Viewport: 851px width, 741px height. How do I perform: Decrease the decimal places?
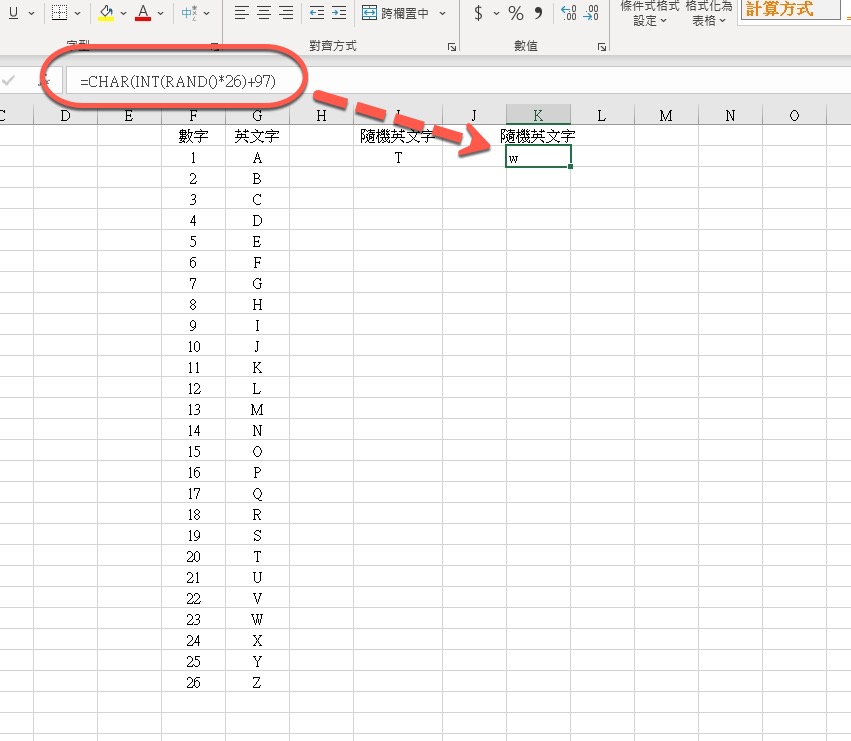tap(591, 12)
